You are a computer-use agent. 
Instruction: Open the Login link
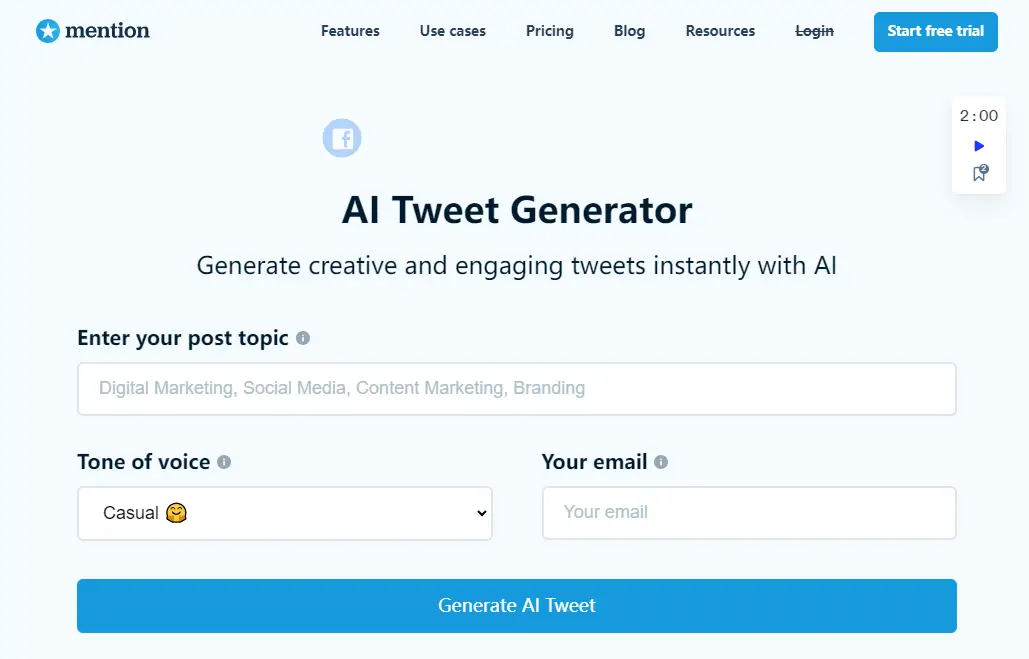point(814,31)
